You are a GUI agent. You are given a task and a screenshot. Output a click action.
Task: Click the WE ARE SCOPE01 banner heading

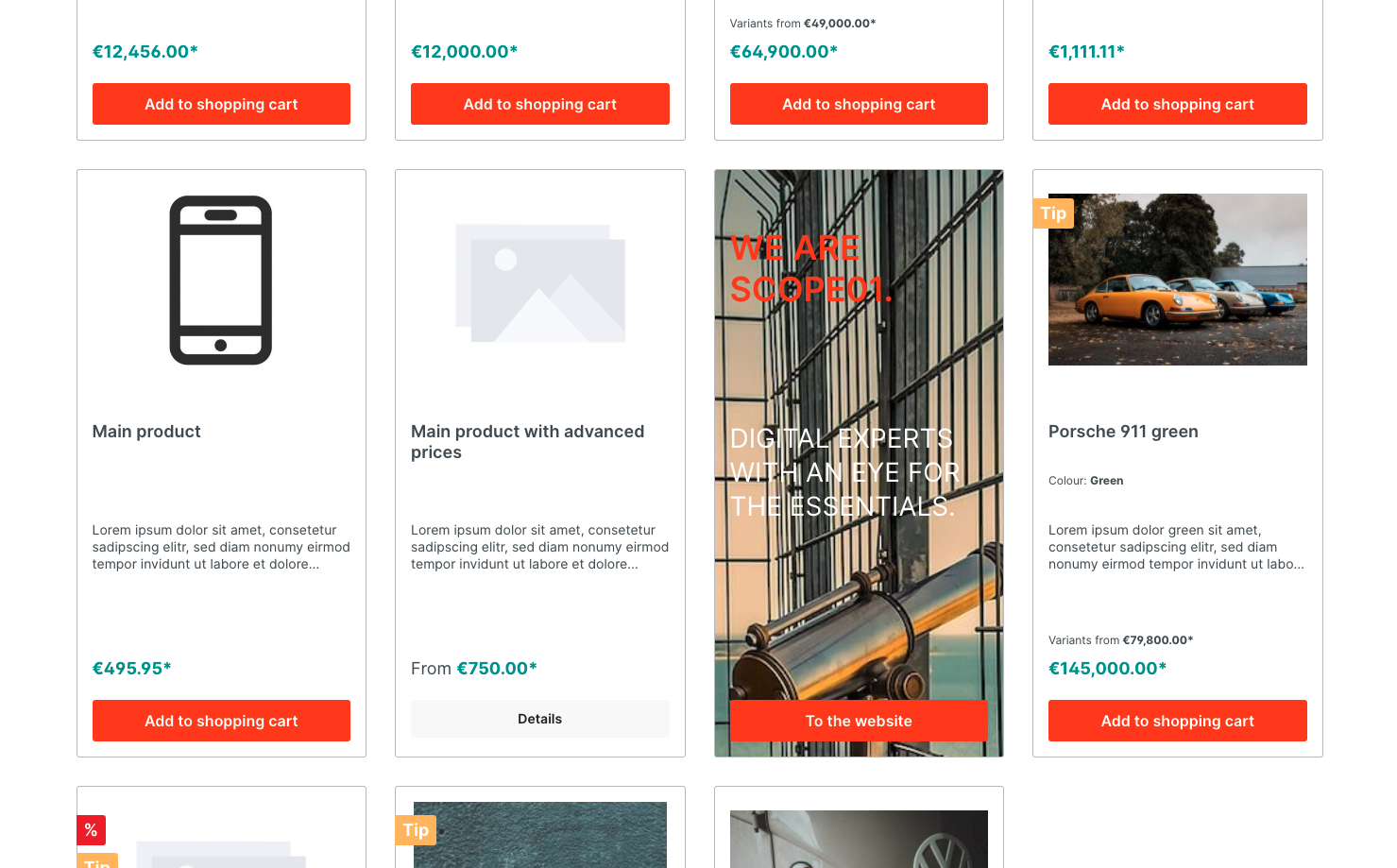click(x=810, y=268)
